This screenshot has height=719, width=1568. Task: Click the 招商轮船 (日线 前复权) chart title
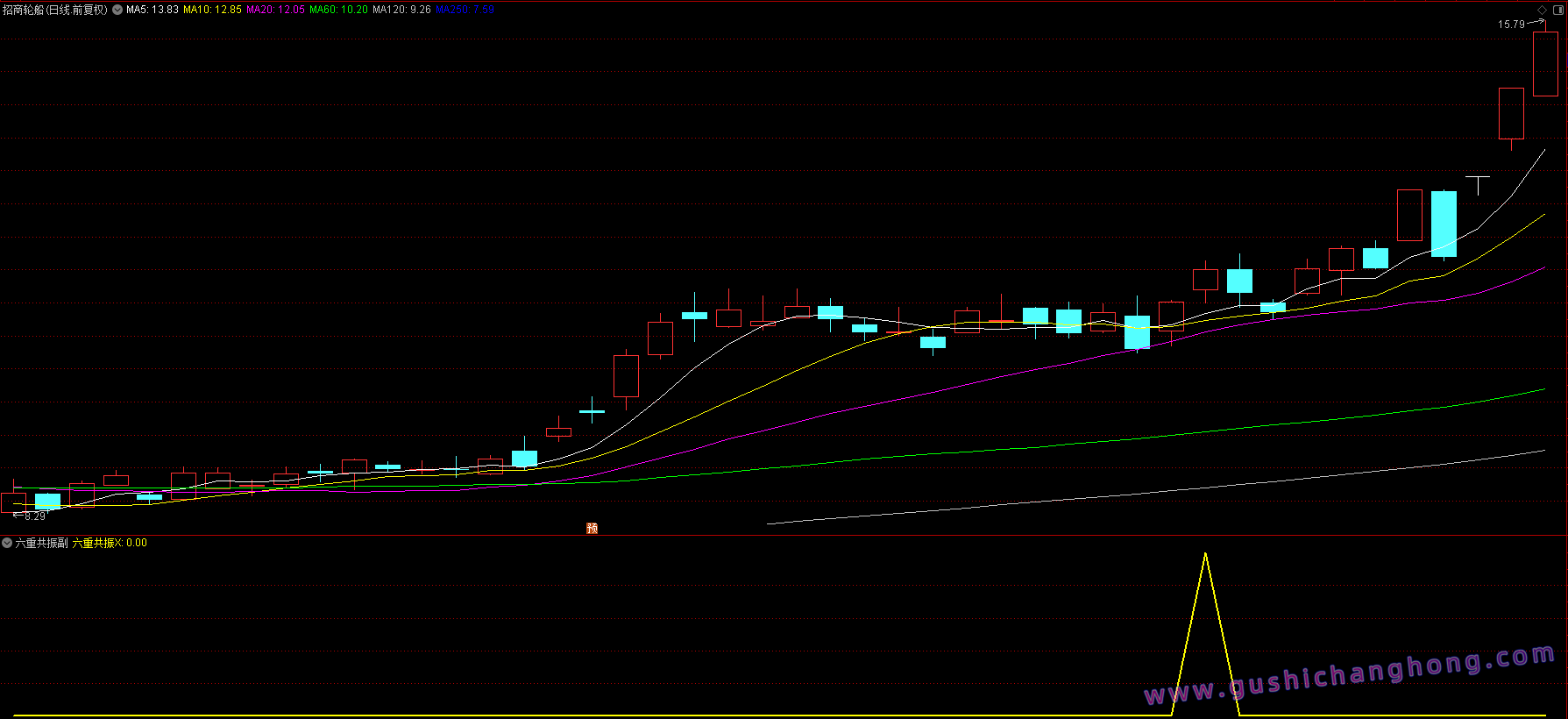tap(54, 10)
